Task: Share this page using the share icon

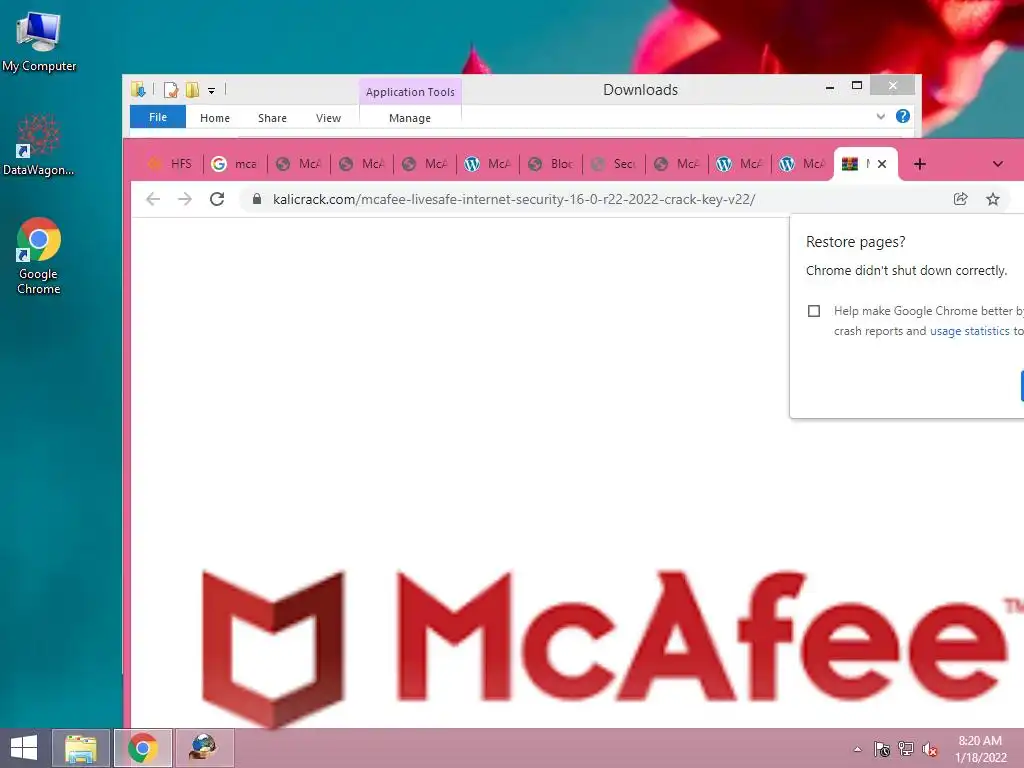Action: [960, 199]
